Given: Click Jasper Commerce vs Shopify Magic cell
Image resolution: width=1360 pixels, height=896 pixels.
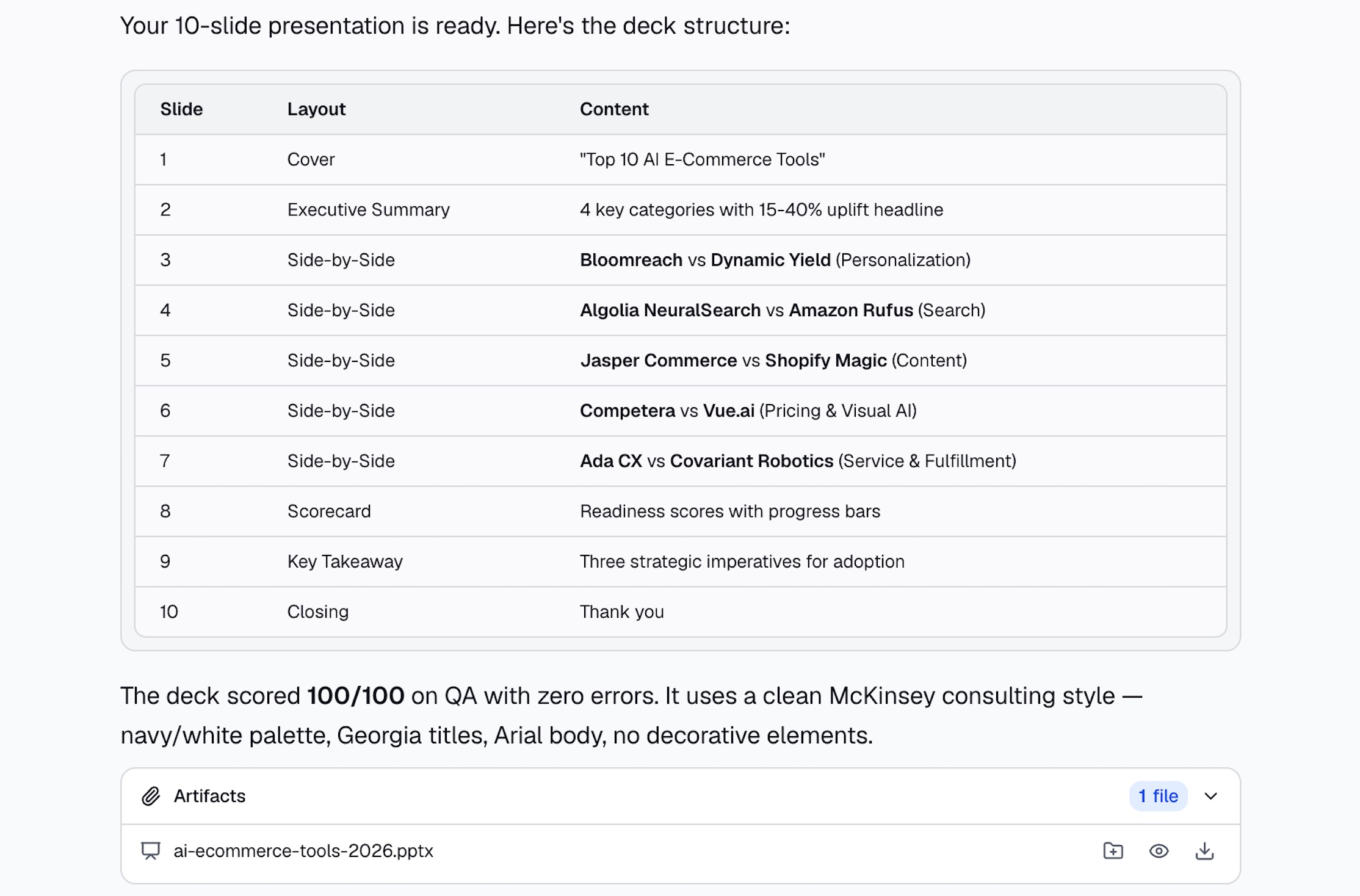Looking at the screenshot, I should tap(773, 360).
